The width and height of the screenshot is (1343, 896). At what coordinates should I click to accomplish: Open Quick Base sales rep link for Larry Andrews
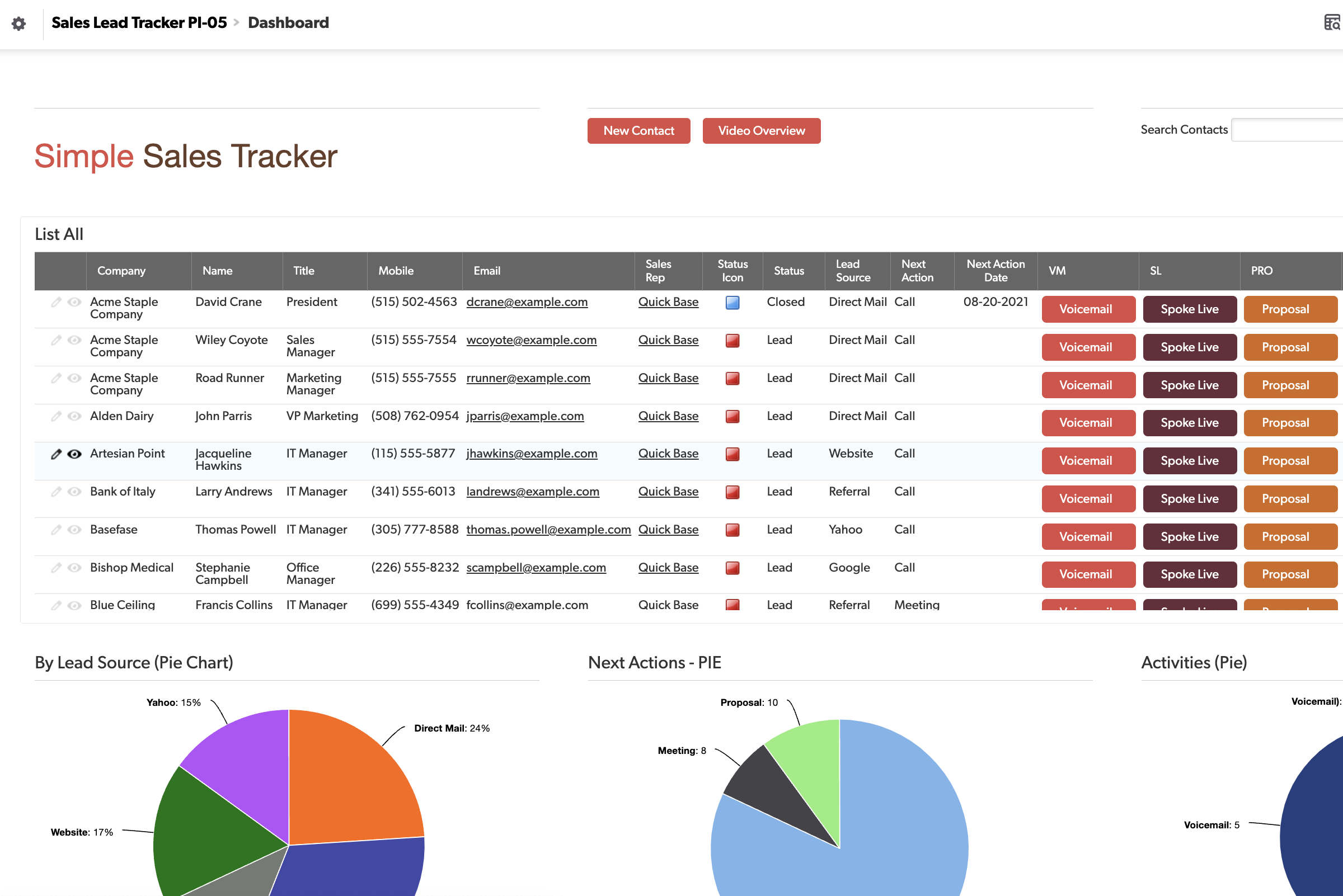[668, 492]
